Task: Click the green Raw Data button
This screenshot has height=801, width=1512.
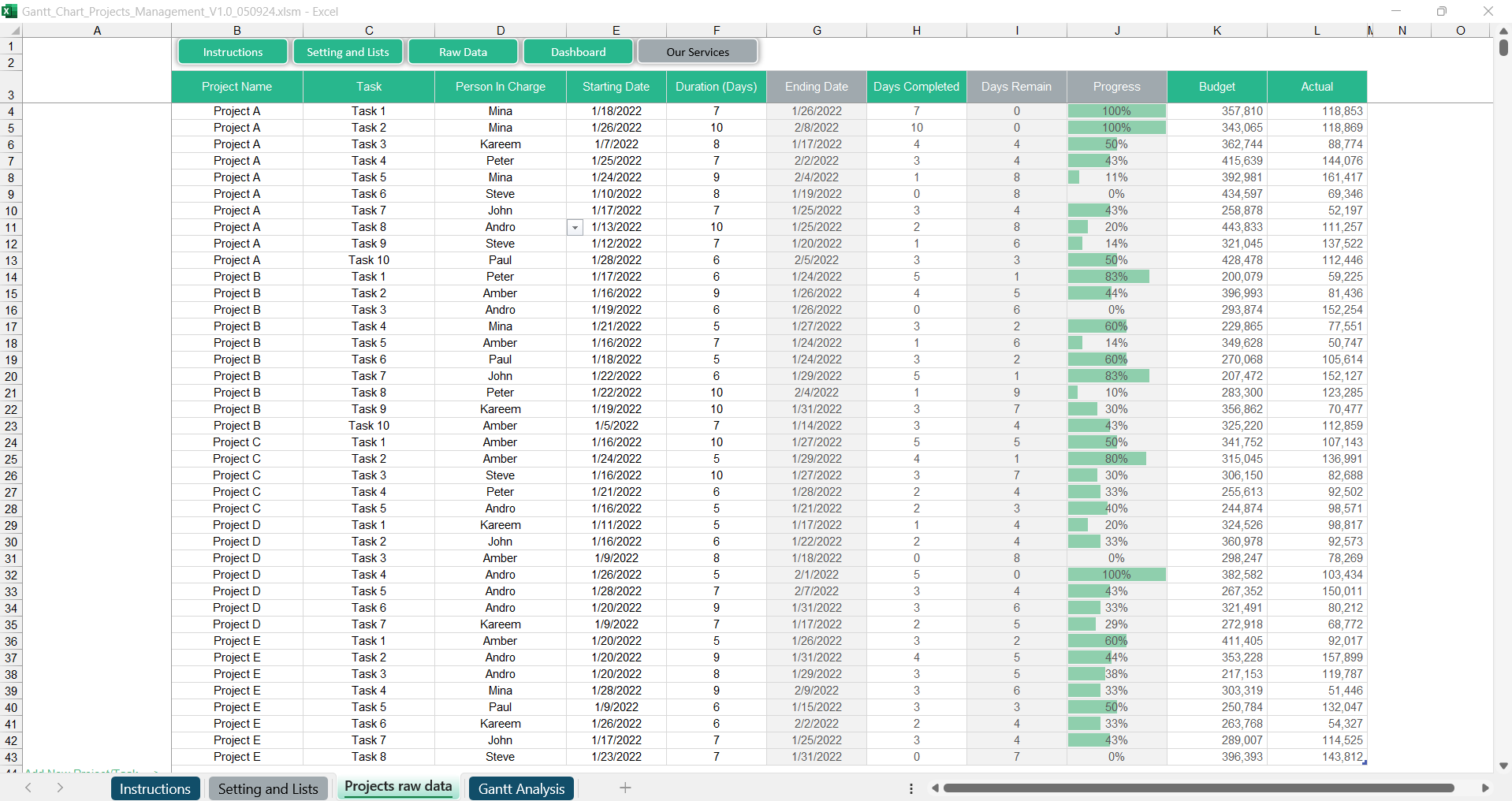Action: click(x=463, y=52)
